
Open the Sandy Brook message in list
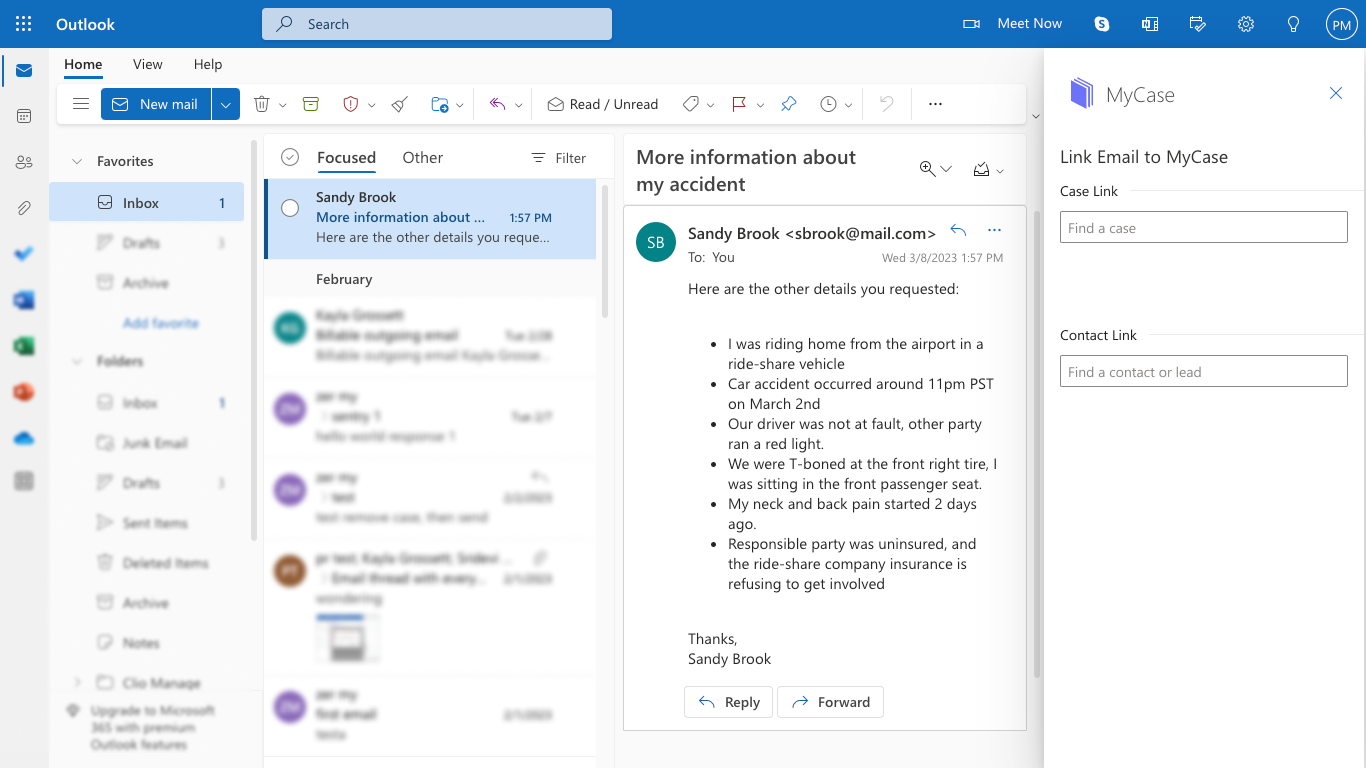point(430,218)
